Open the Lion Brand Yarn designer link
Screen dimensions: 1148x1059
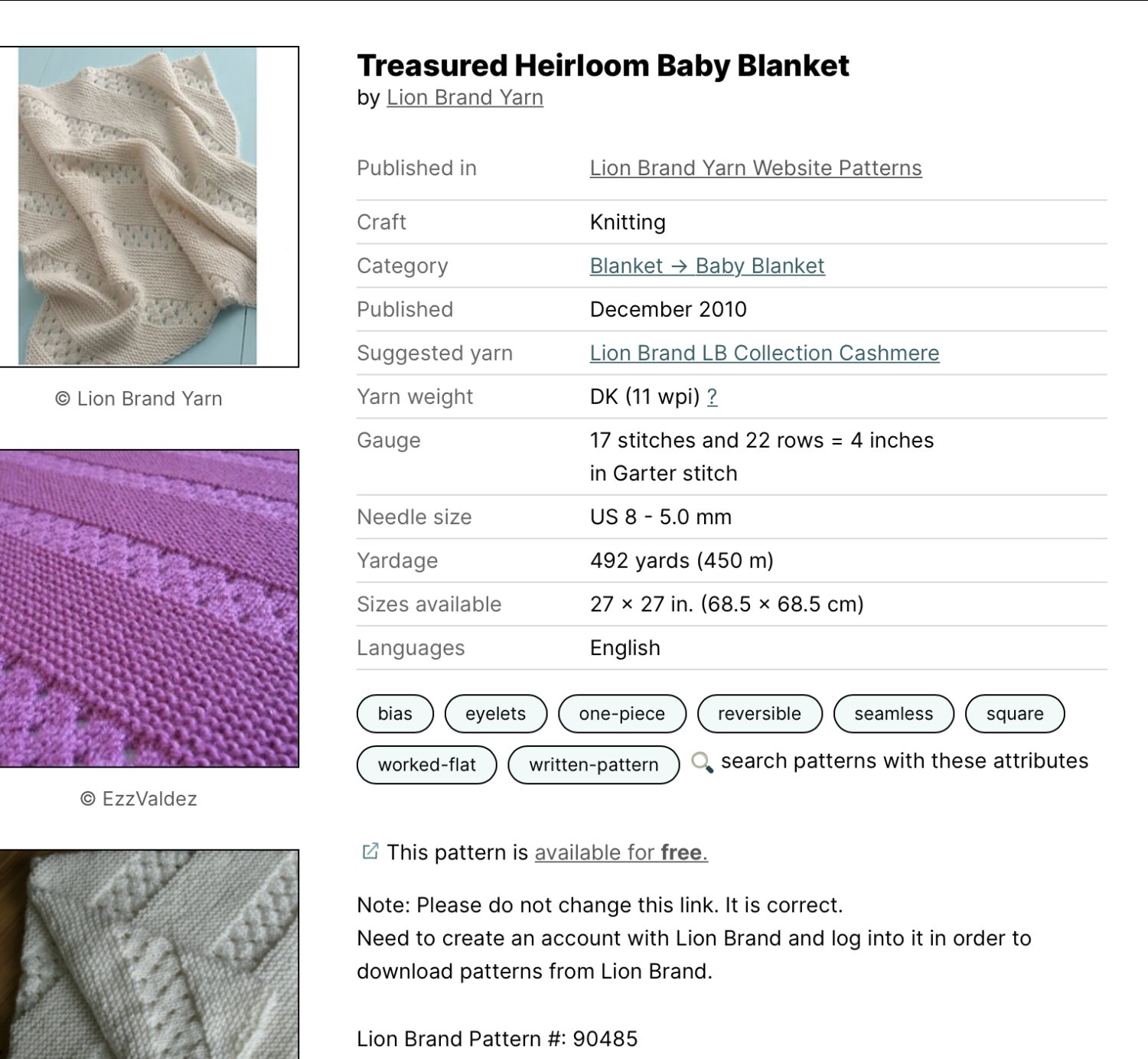tap(465, 98)
